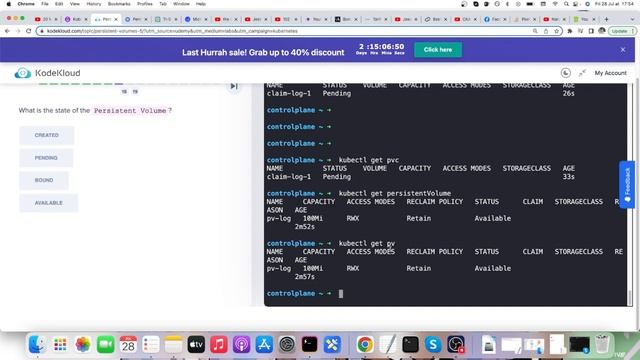Open a new Chrome tab
The width and height of the screenshot is (640, 360).
click(x=606, y=19)
